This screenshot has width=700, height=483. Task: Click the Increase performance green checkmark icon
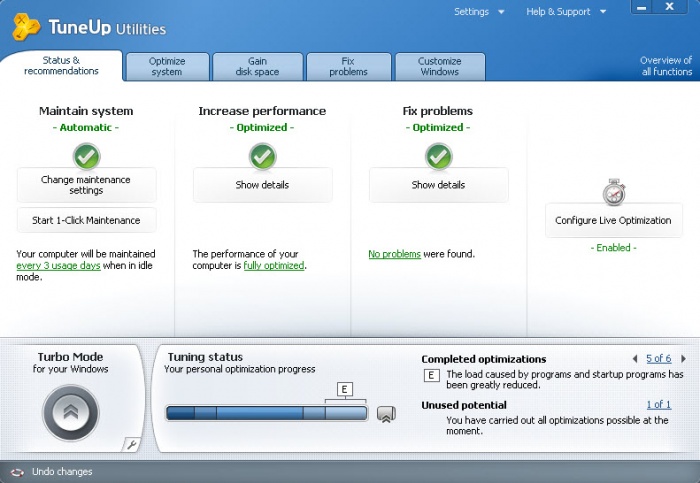pyautogui.click(x=262, y=156)
